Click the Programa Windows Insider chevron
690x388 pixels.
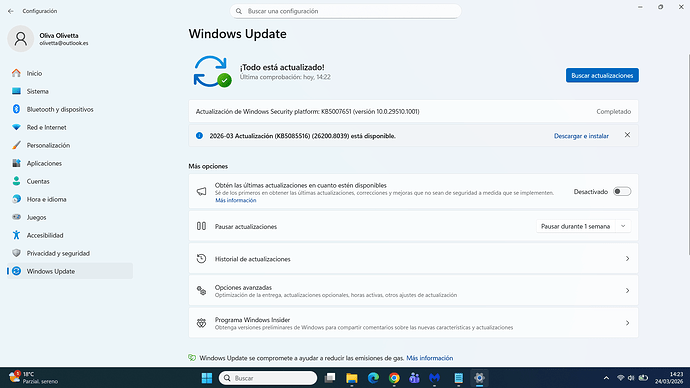point(627,323)
